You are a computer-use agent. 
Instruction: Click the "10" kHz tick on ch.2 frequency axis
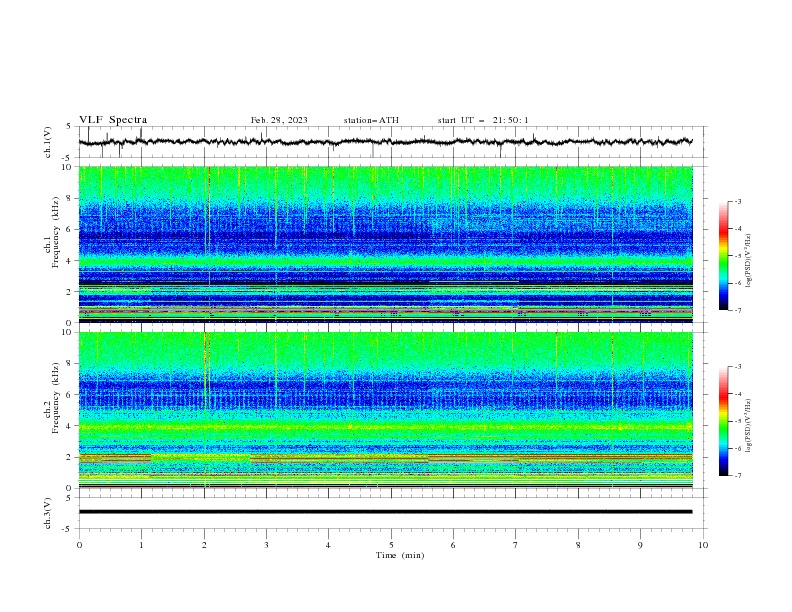click(68, 332)
